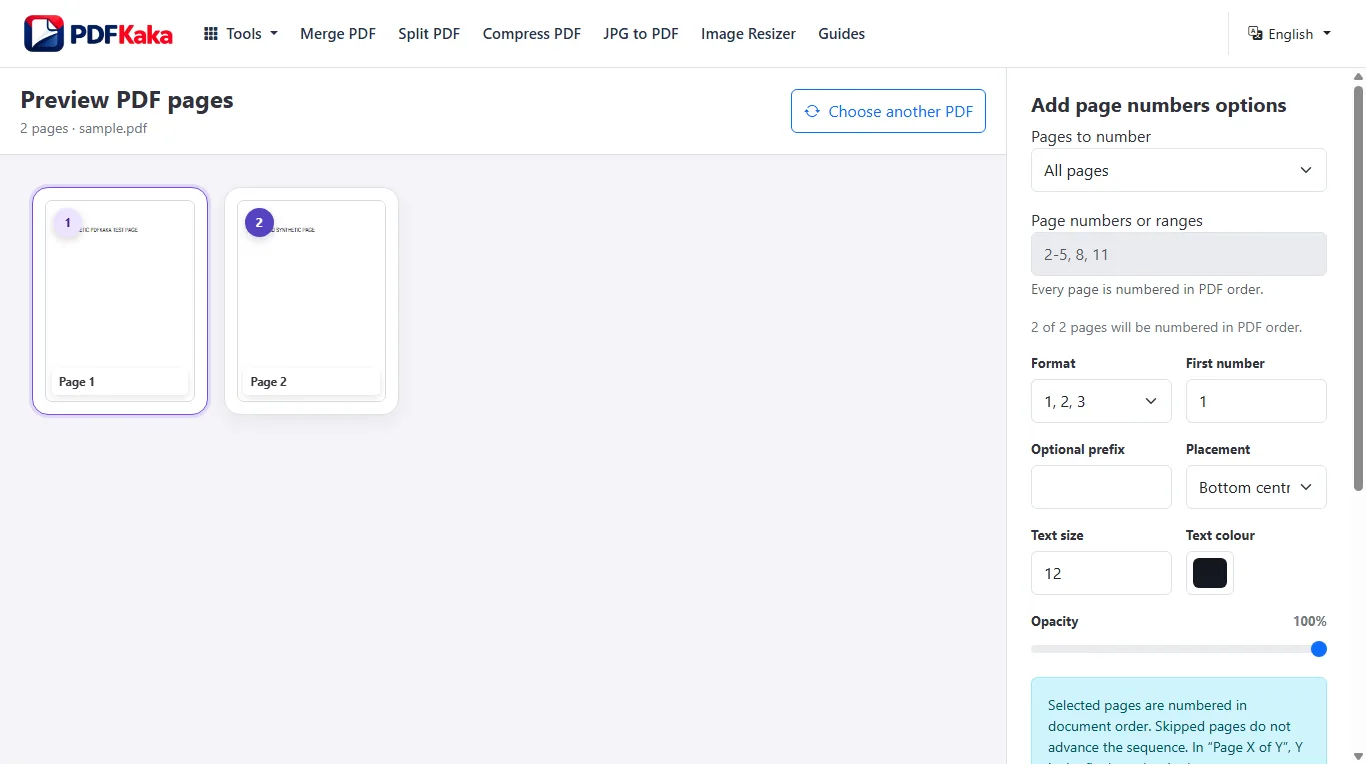The height and width of the screenshot is (768, 1366).
Task: Open the Format dropdown
Action: click(x=1101, y=401)
